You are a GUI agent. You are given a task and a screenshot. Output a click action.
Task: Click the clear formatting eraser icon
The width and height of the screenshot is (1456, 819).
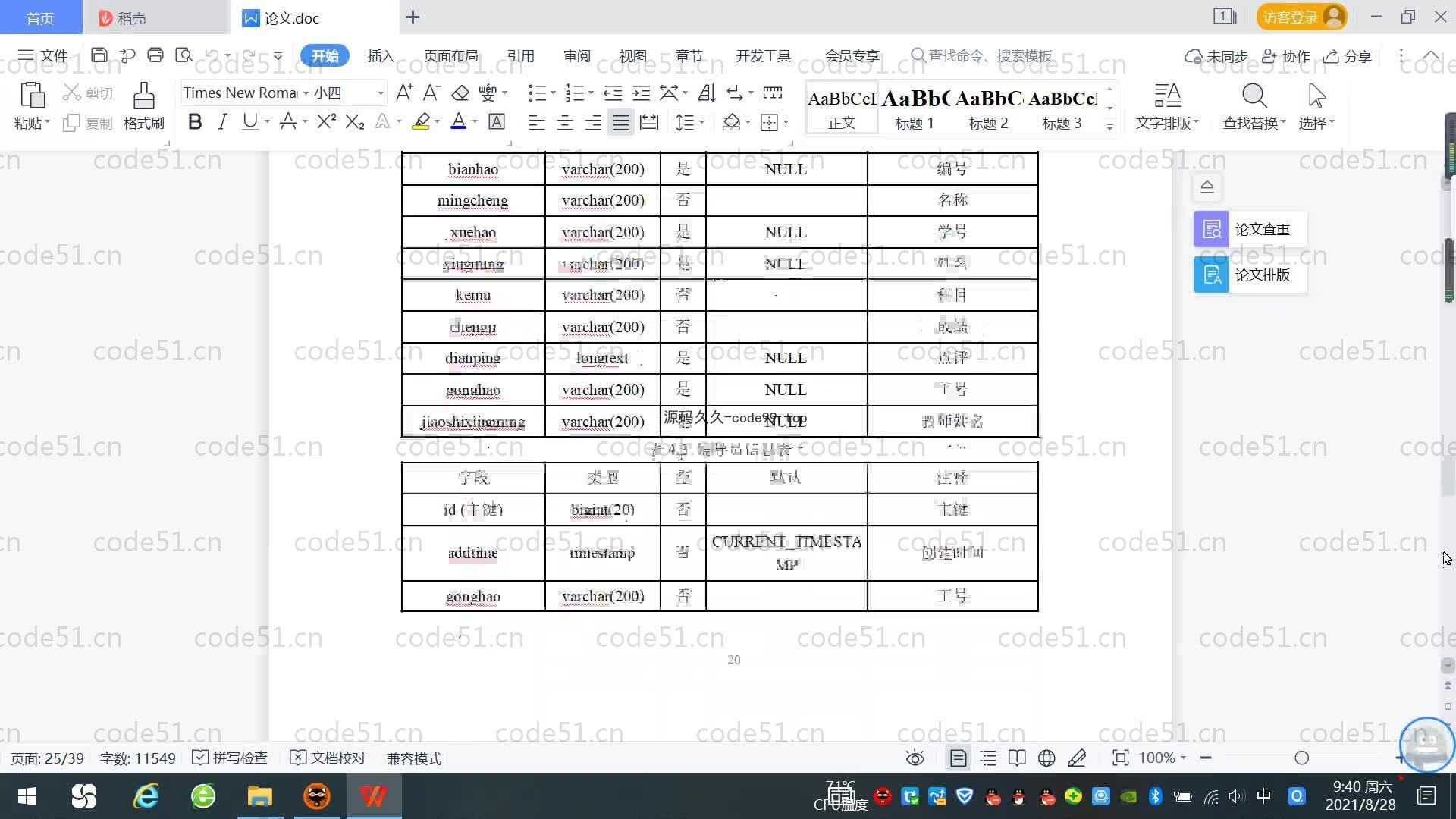(460, 93)
